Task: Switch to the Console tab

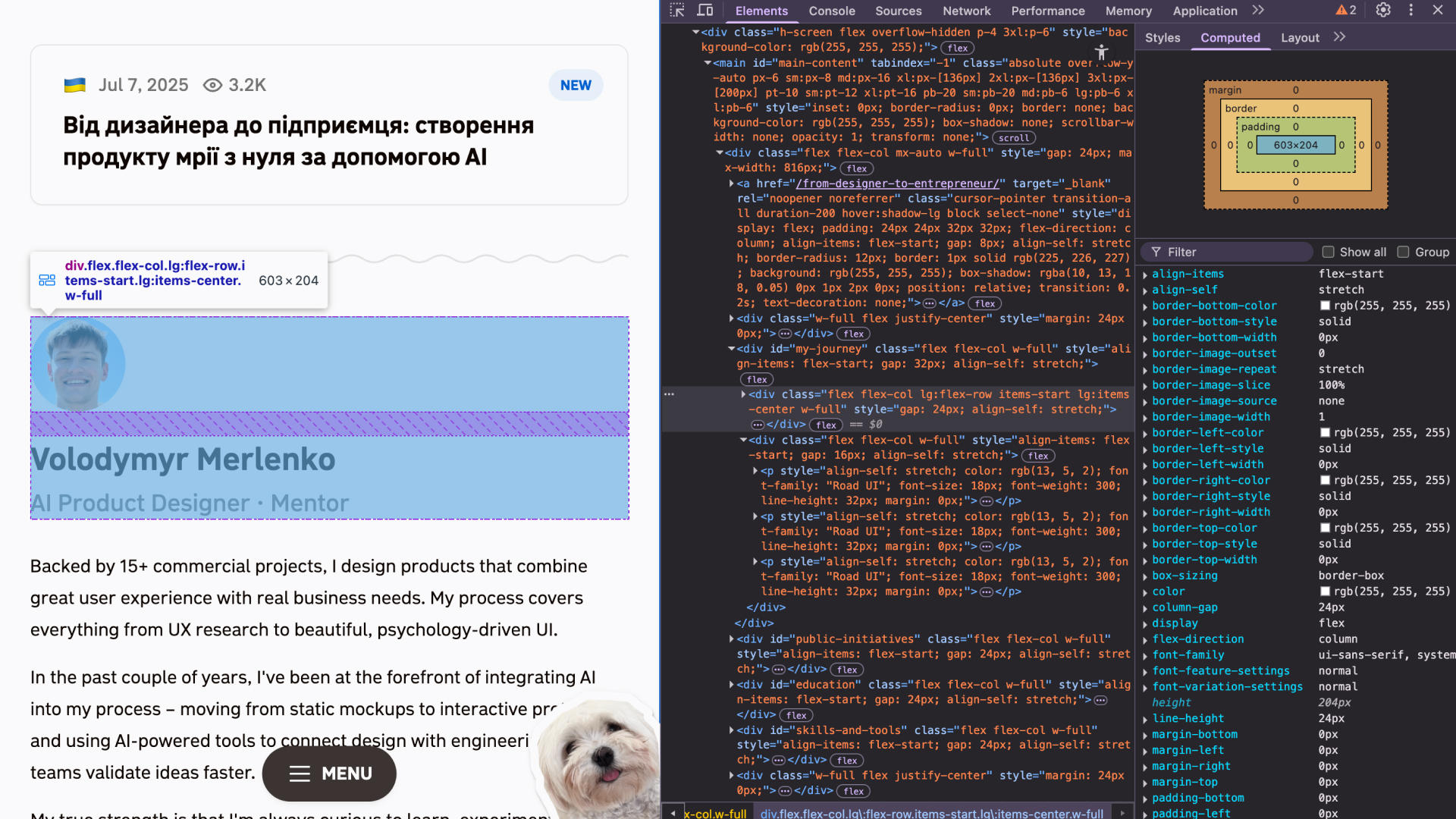Action: tap(831, 11)
